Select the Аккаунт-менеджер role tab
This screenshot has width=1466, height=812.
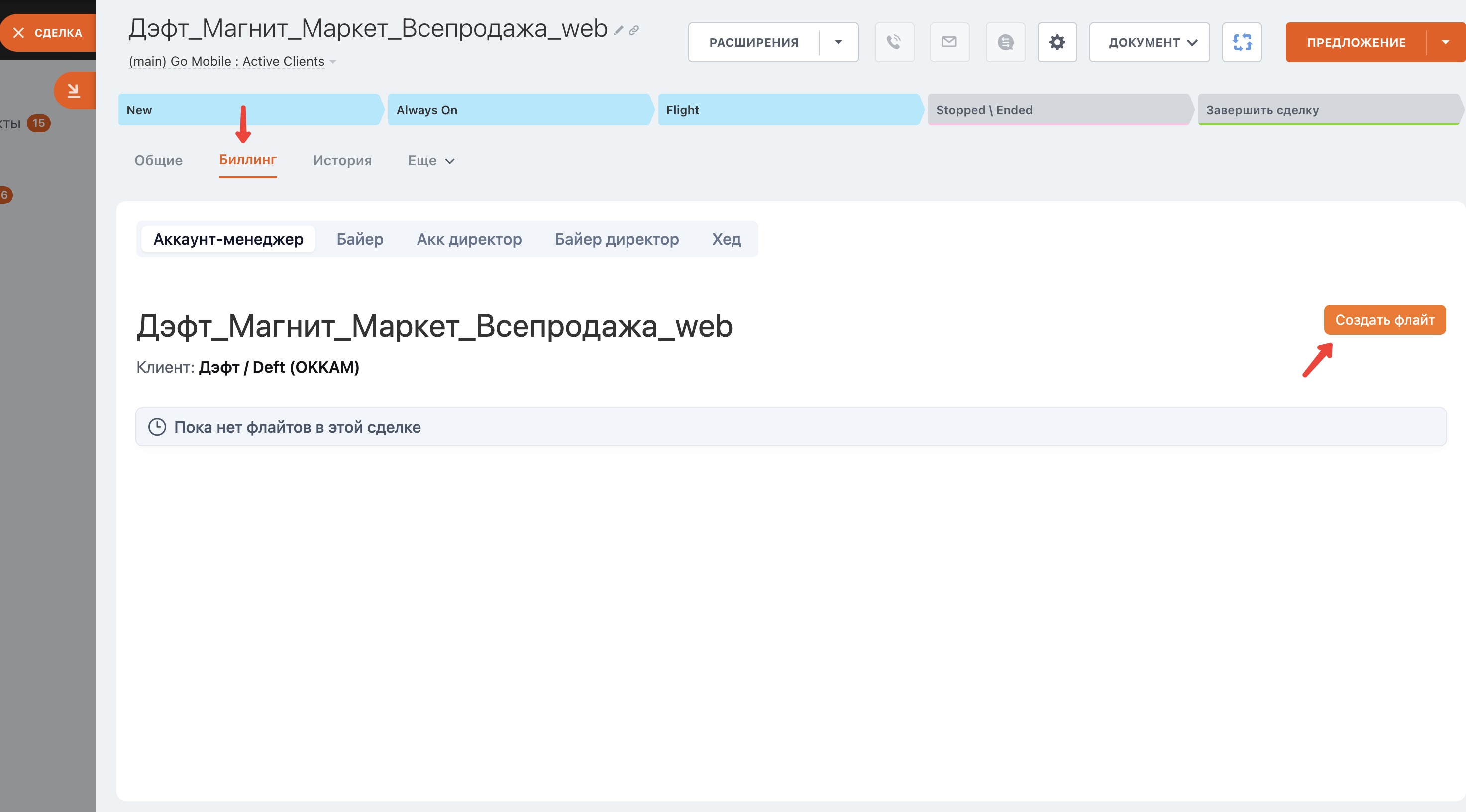tap(228, 239)
